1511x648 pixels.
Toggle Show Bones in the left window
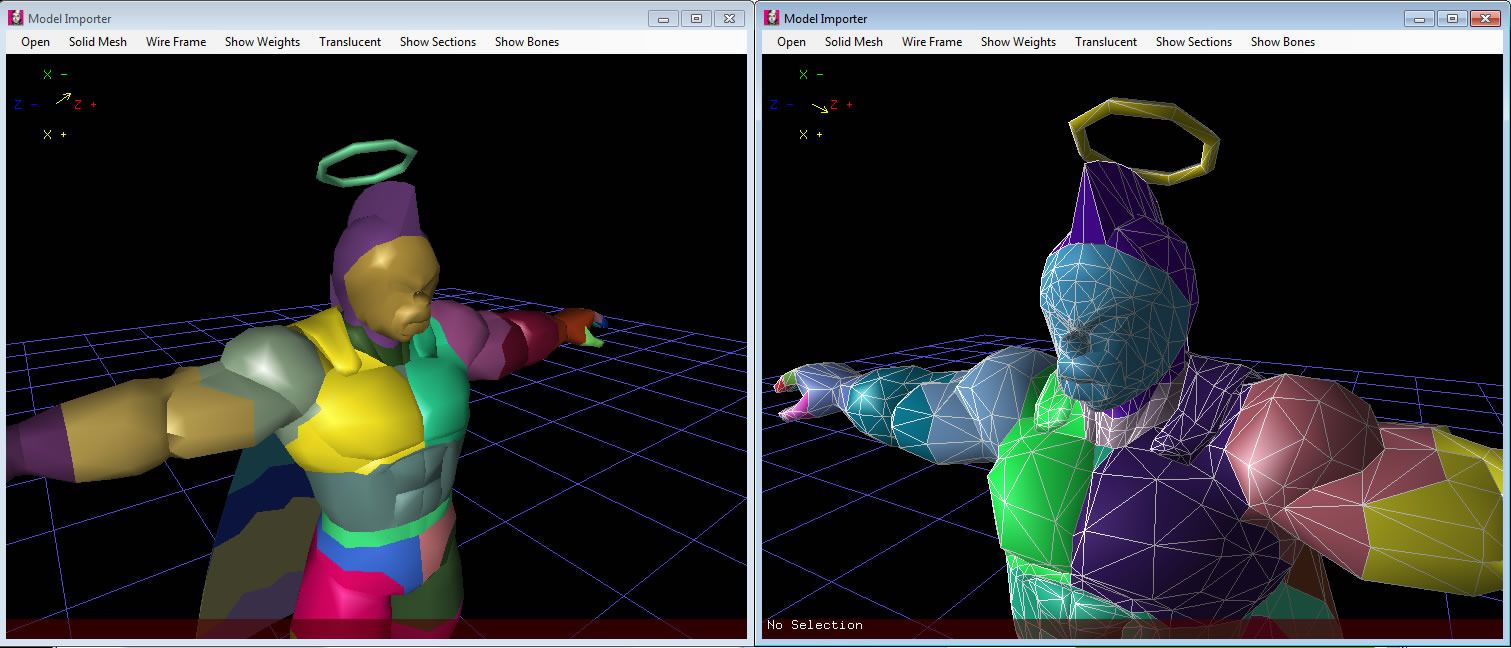526,42
